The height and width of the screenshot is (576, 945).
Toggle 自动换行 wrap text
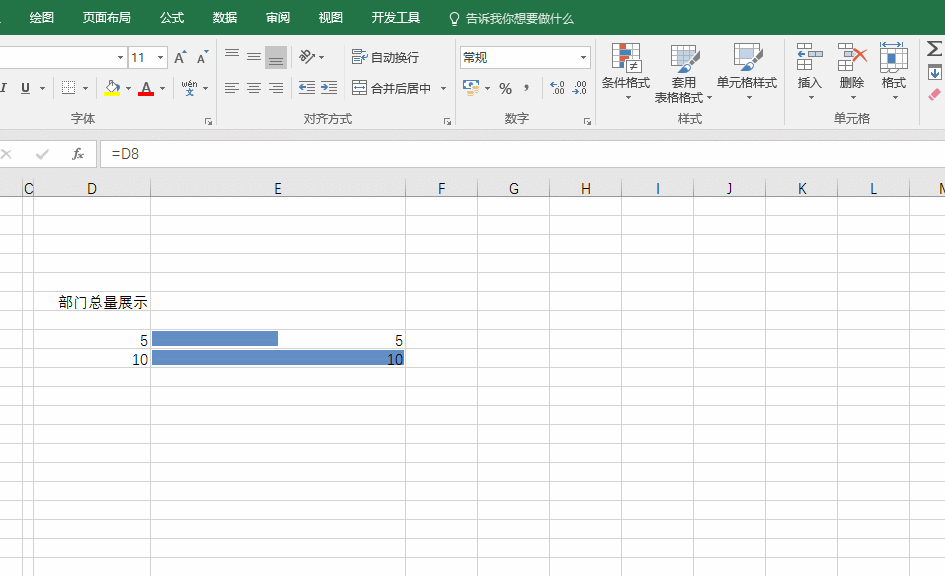click(x=385, y=57)
